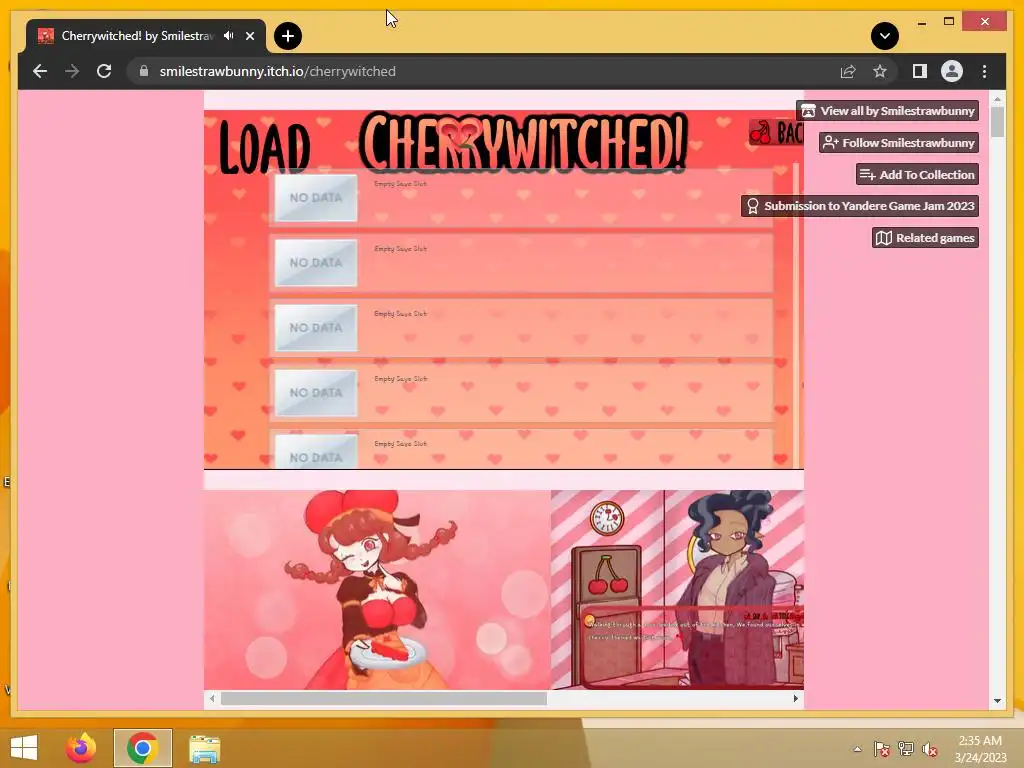Screen dimensions: 1024x768
Task: Open the volume tray icon
Action: coord(929,750)
